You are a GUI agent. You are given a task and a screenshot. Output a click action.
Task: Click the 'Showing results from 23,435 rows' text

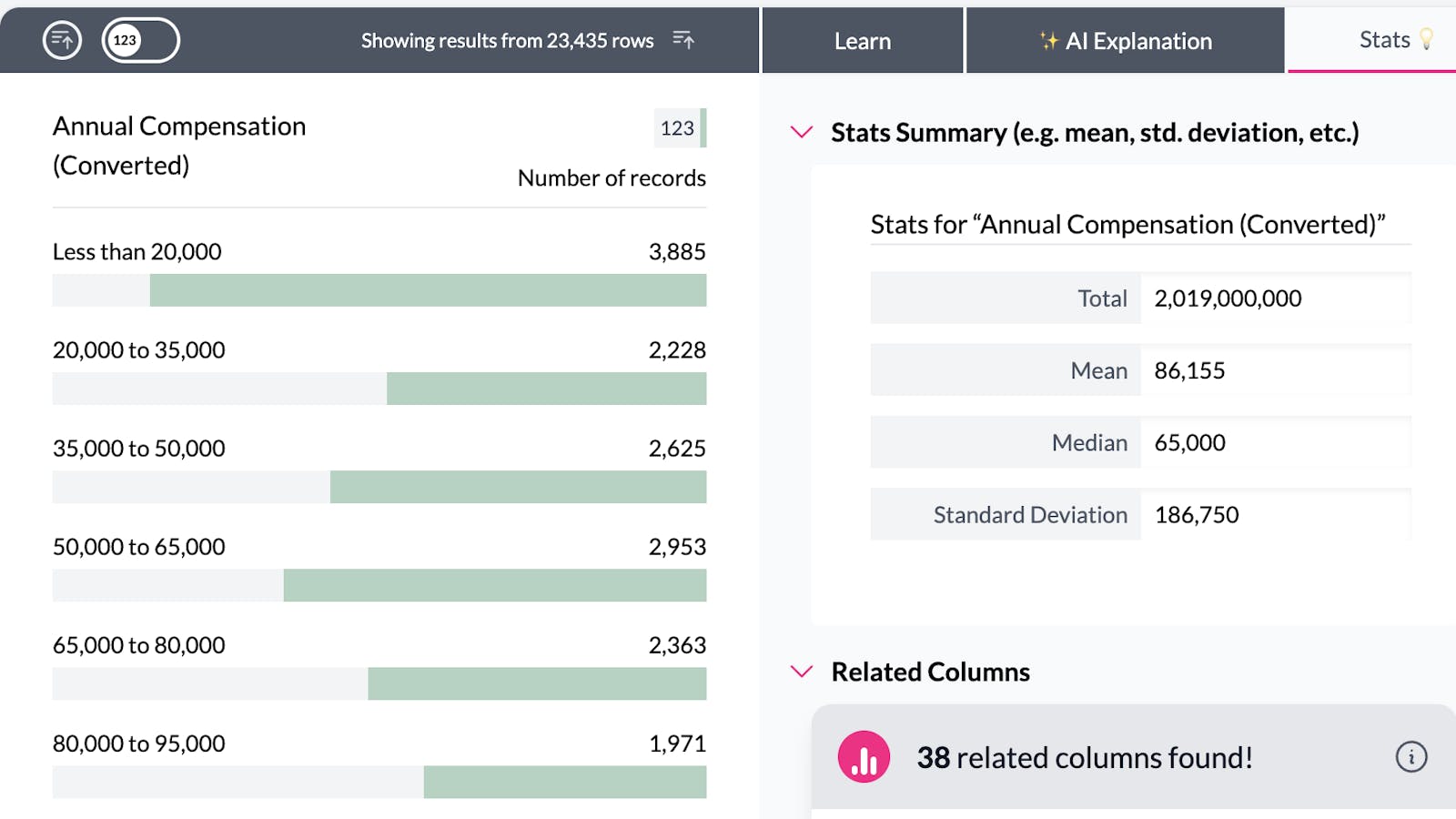507,41
